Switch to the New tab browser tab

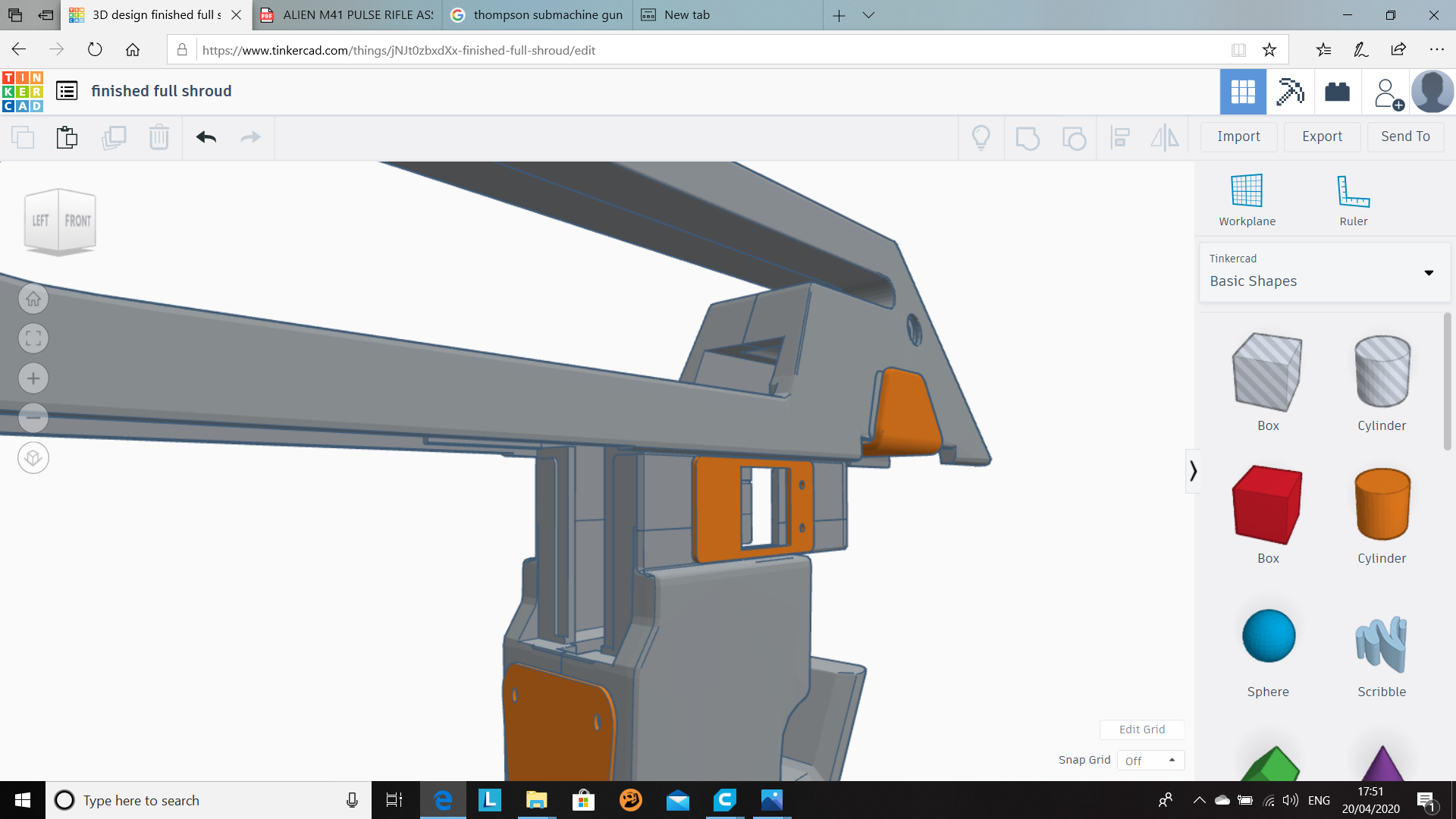click(x=728, y=15)
